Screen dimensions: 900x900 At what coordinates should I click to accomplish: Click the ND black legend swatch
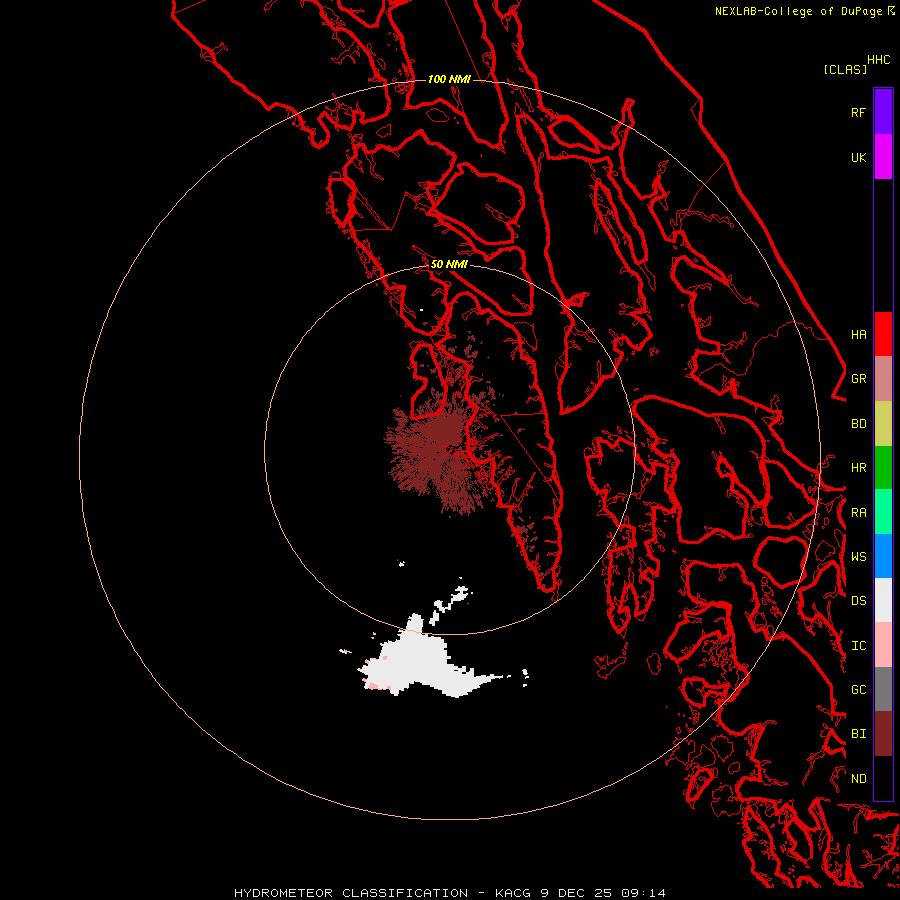pyautogui.click(x=883, y=778)
